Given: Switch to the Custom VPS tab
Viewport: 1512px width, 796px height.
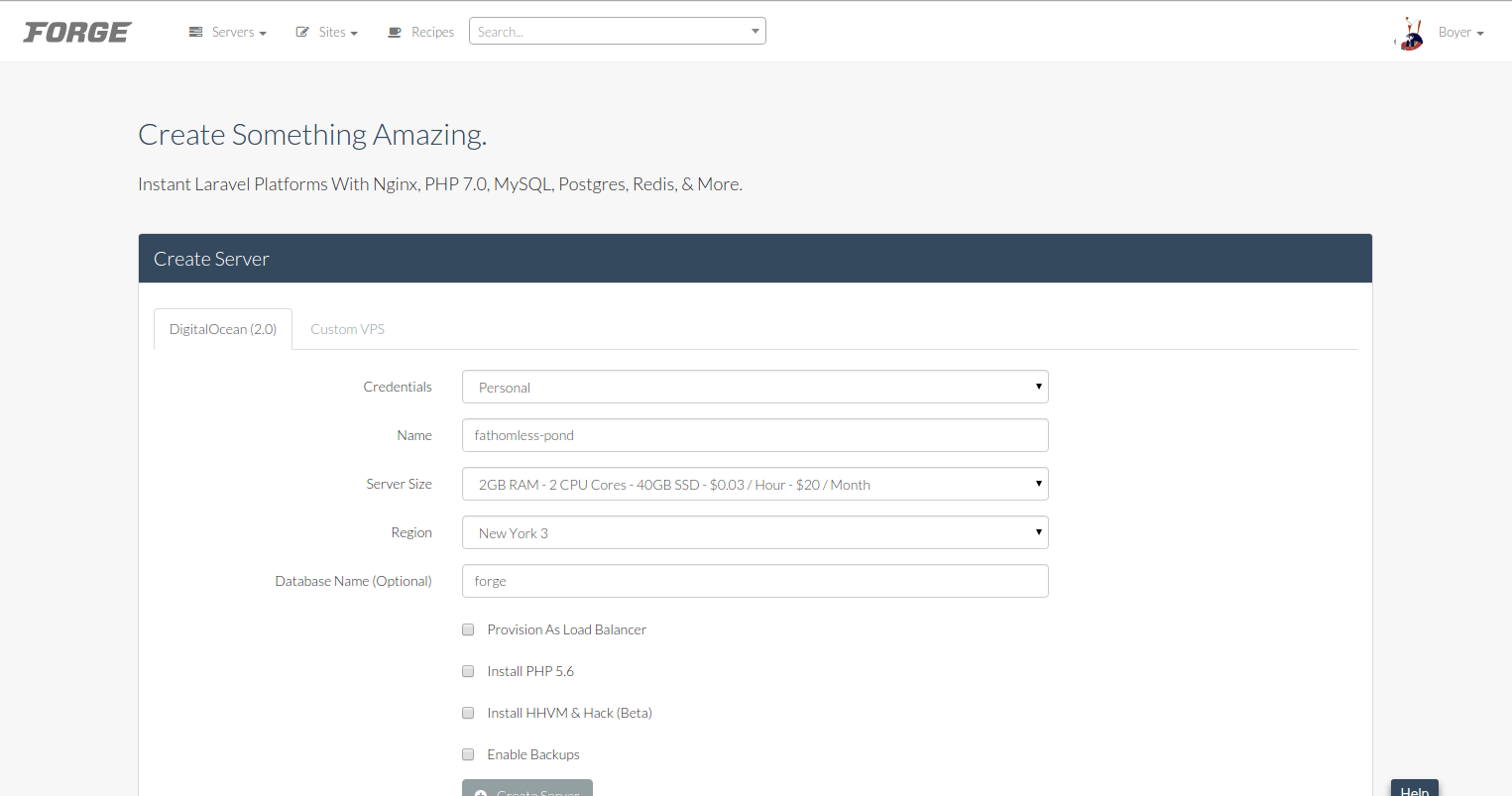Looking at the screenshot, I should 347,329.
